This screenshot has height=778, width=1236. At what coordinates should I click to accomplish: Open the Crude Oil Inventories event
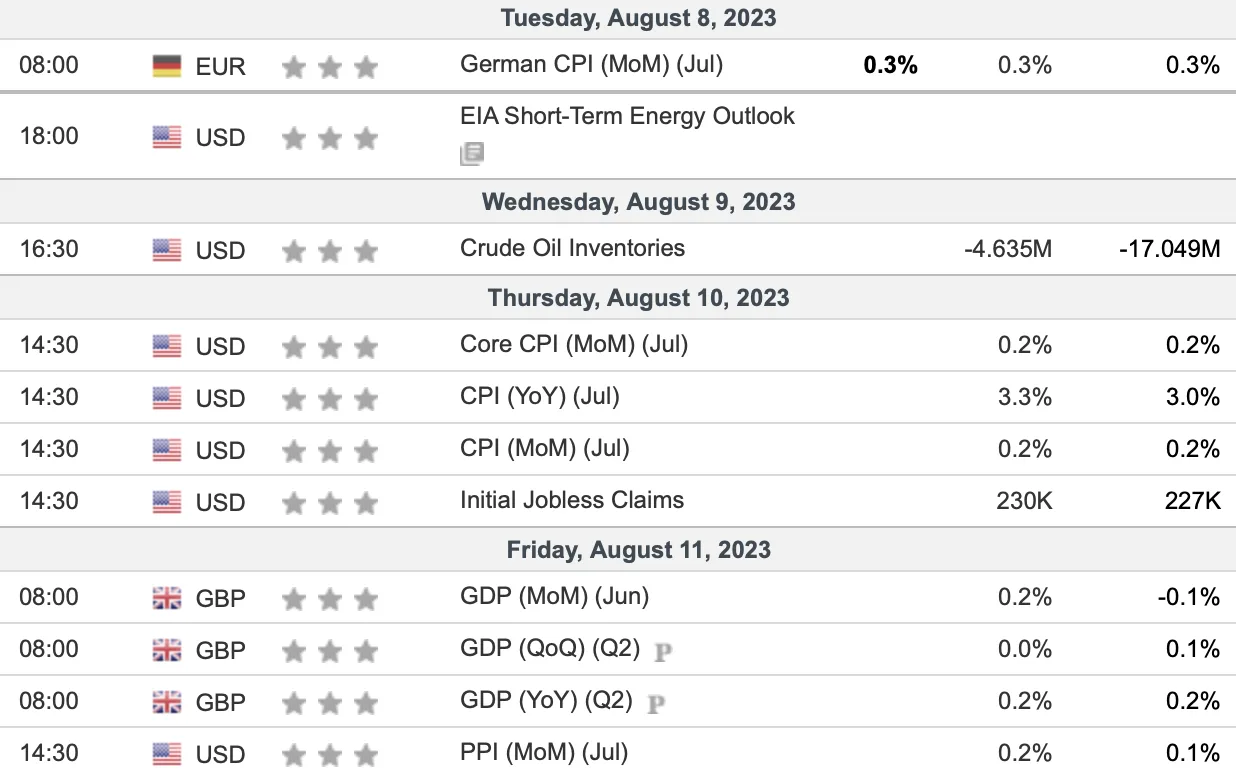tap(572, 248)
